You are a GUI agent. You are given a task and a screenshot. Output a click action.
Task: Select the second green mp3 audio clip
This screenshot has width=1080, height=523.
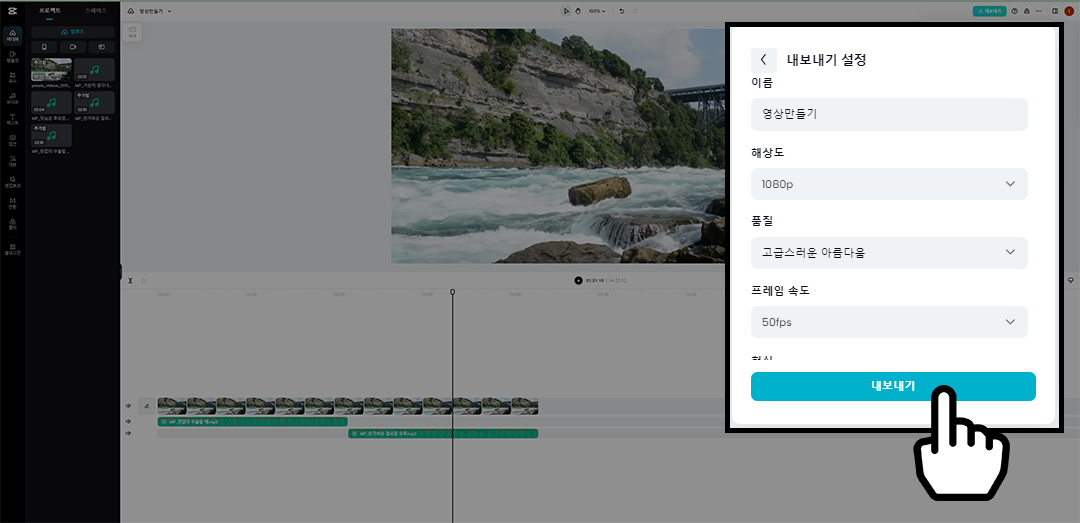click(x=443, y=433)
